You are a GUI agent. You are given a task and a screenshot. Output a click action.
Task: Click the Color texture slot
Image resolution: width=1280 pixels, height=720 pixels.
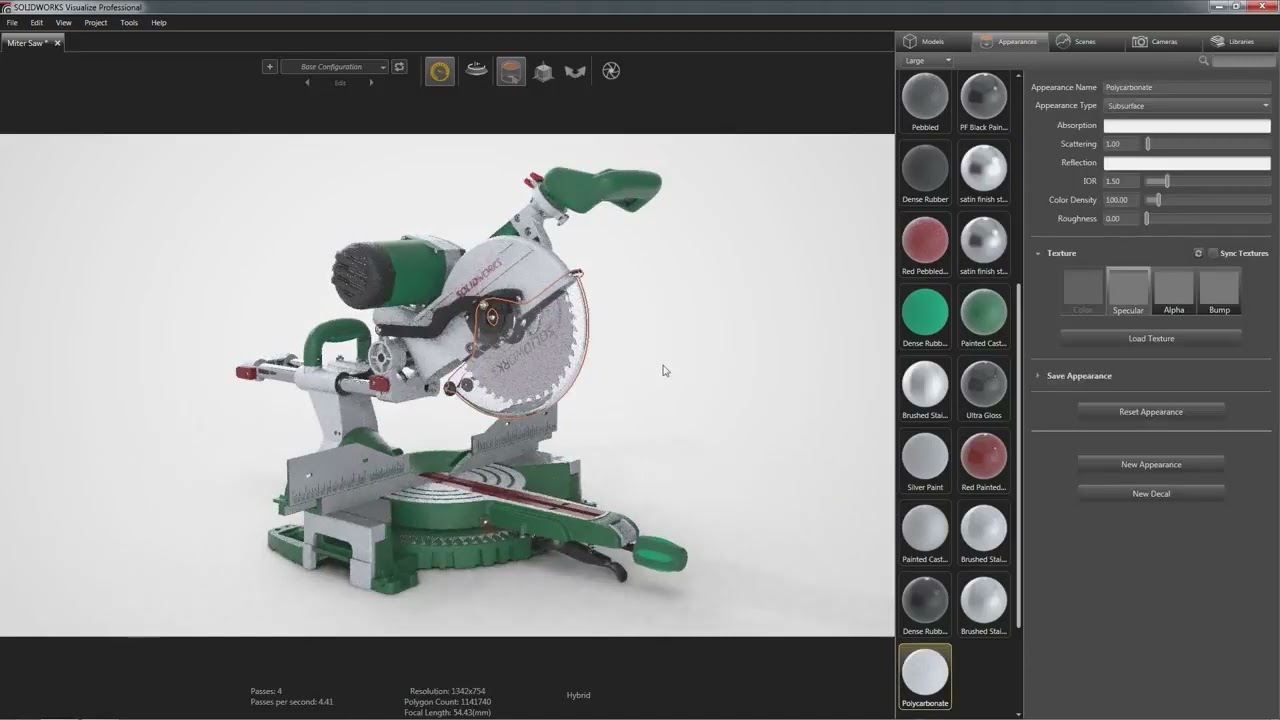[1083, 292]
